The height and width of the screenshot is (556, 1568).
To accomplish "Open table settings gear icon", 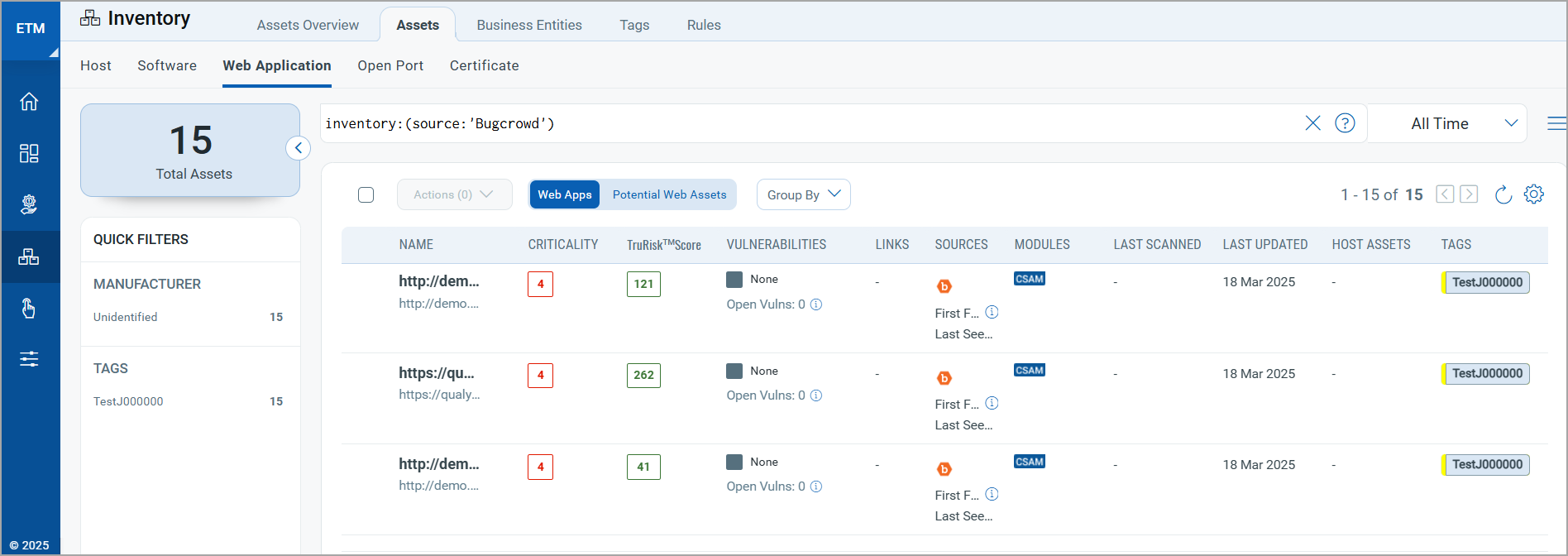I will [x=1534, y=194].
